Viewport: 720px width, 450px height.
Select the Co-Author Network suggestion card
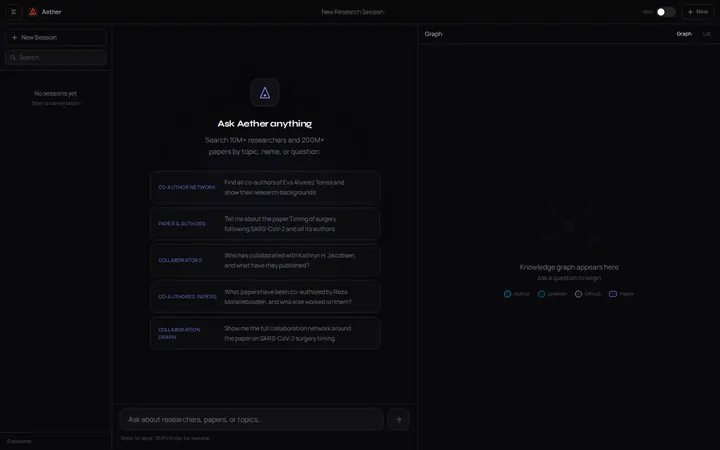tap(265, 187)
